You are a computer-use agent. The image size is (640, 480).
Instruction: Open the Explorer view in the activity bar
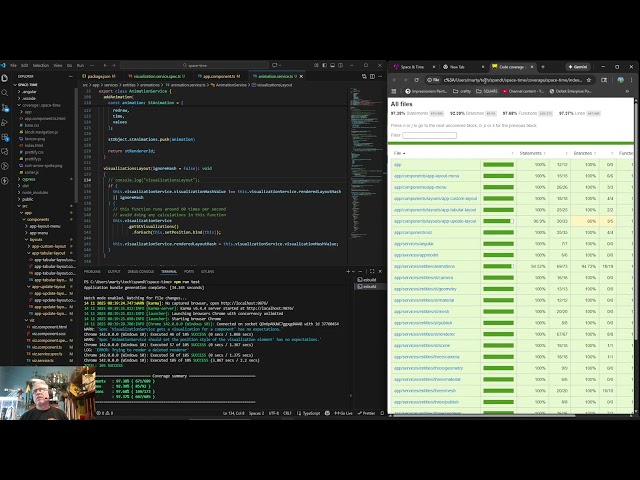click(4, 78)
